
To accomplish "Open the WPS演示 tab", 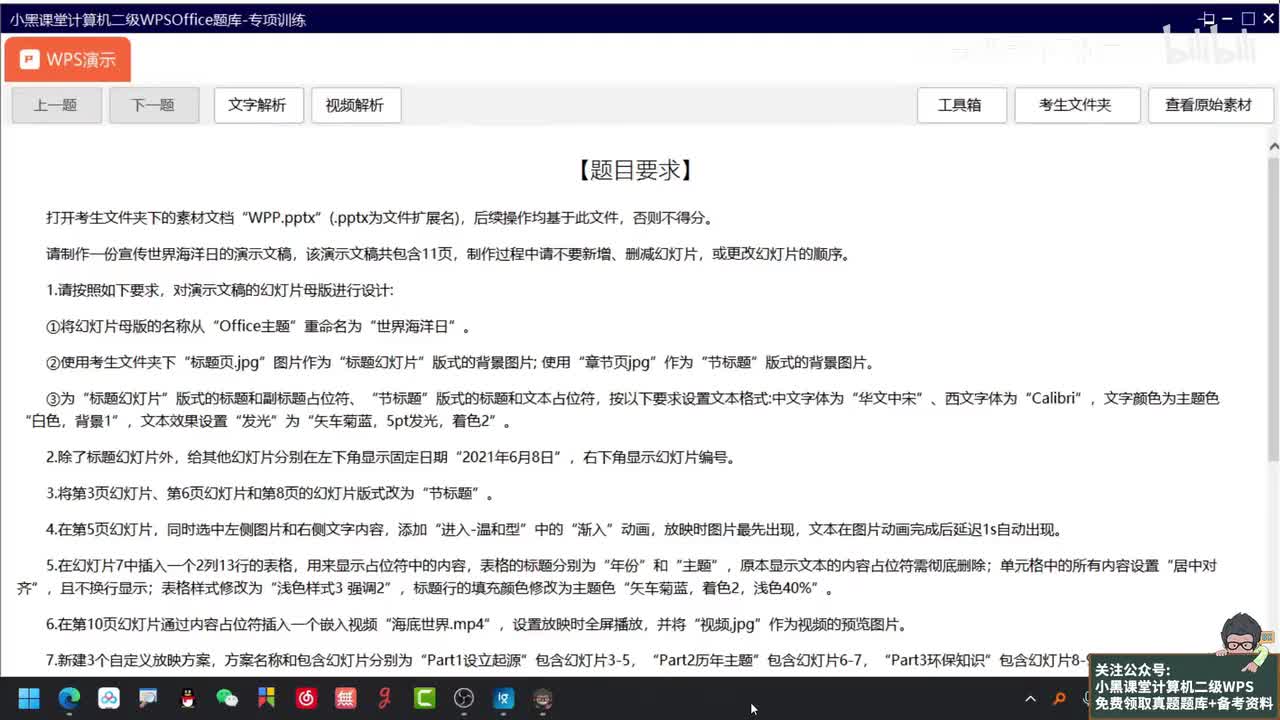I will tap(67, 59).
